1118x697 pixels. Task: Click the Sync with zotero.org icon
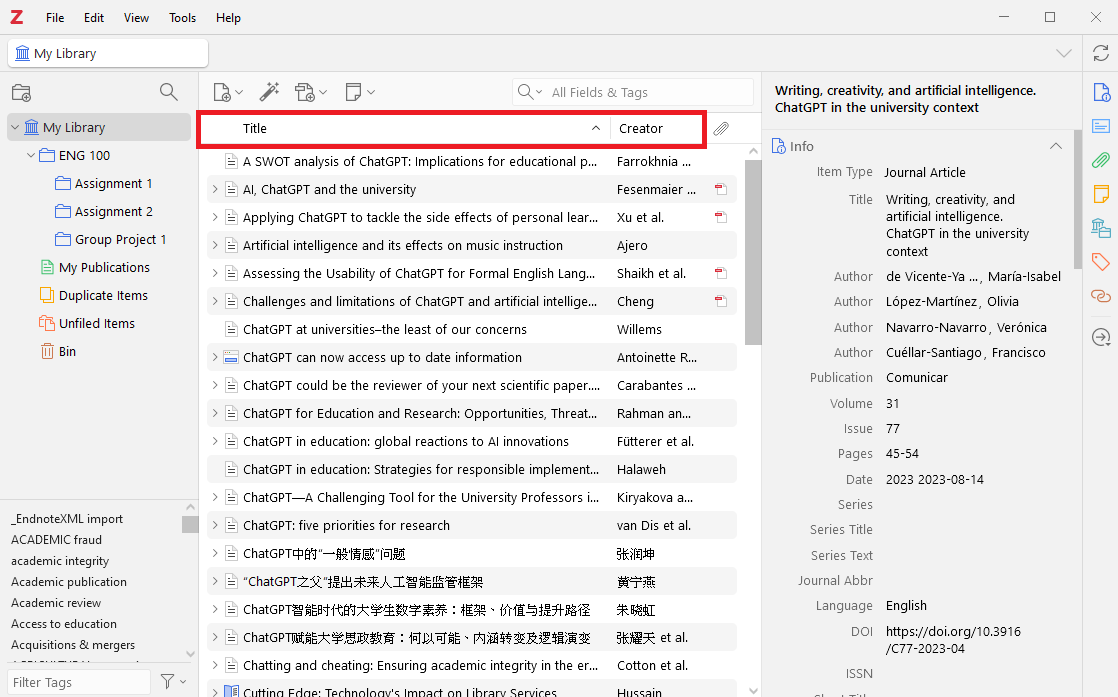tap(1100, 53)
